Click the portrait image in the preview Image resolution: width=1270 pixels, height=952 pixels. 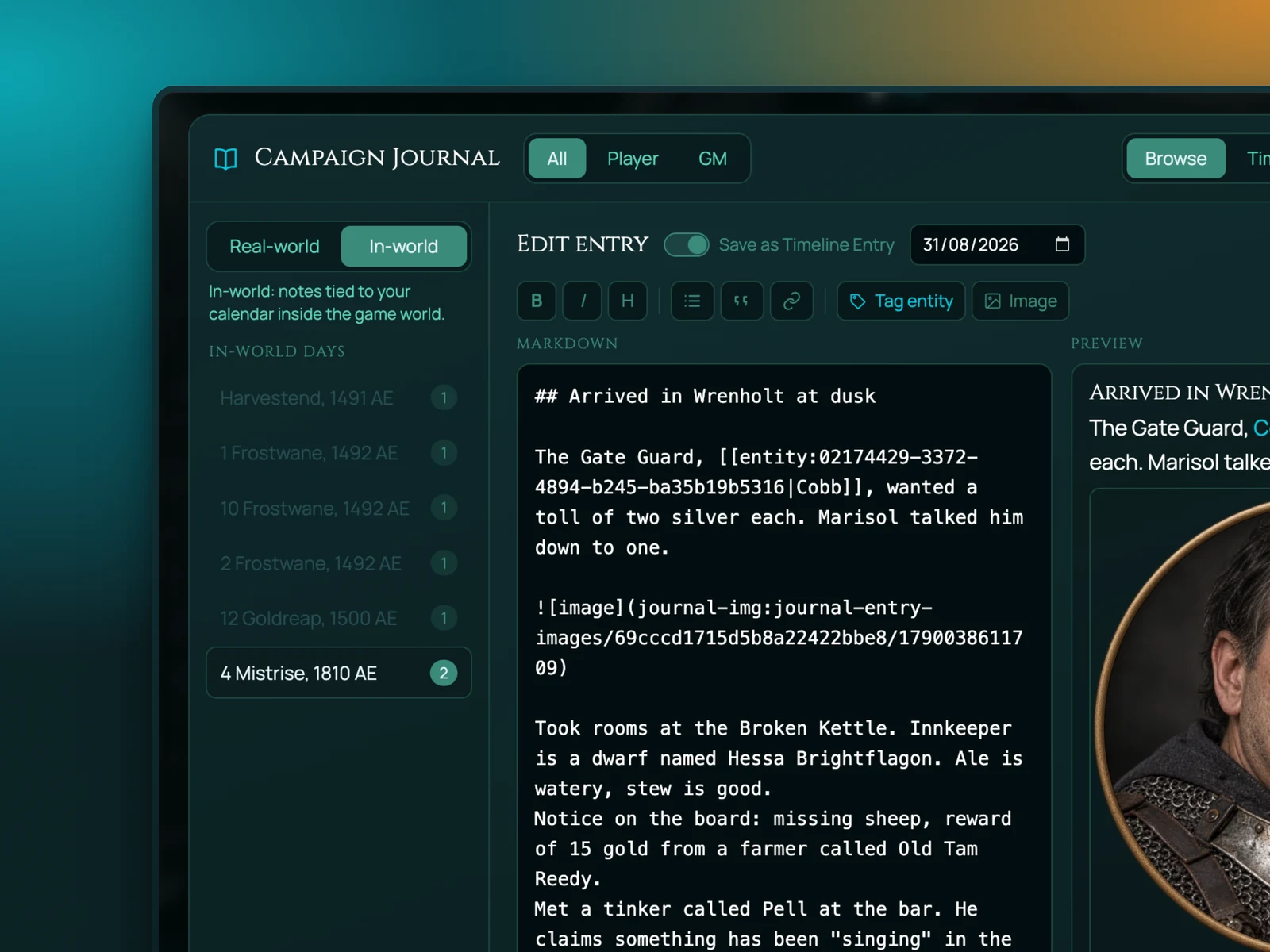[x=1183, y=726]
